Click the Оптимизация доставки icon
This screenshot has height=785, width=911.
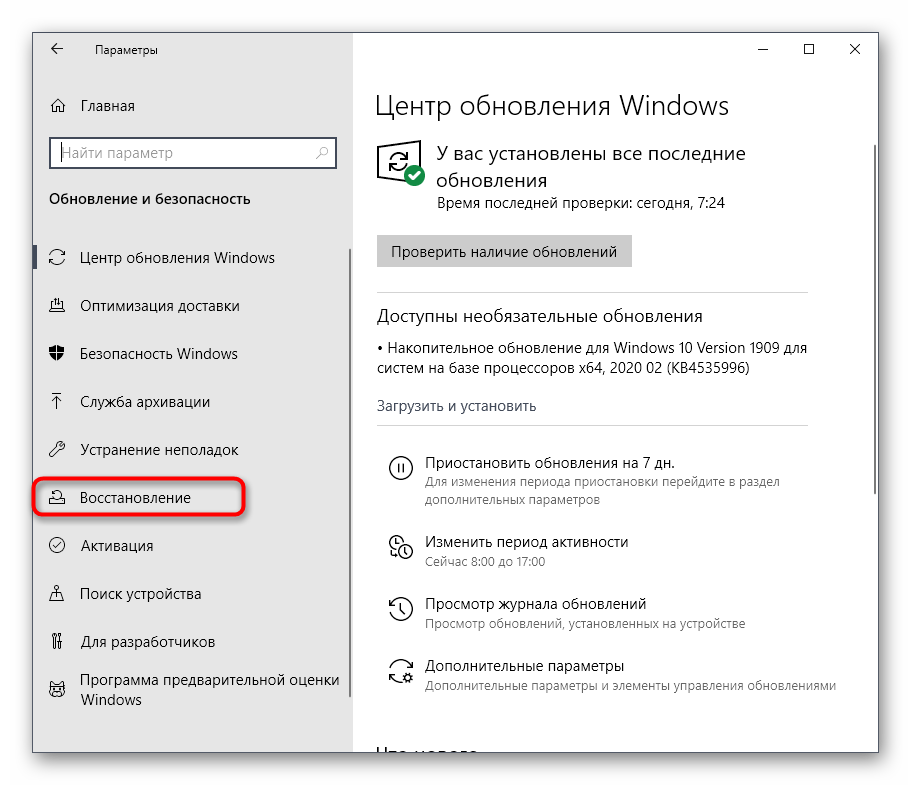tap(57, 305)
